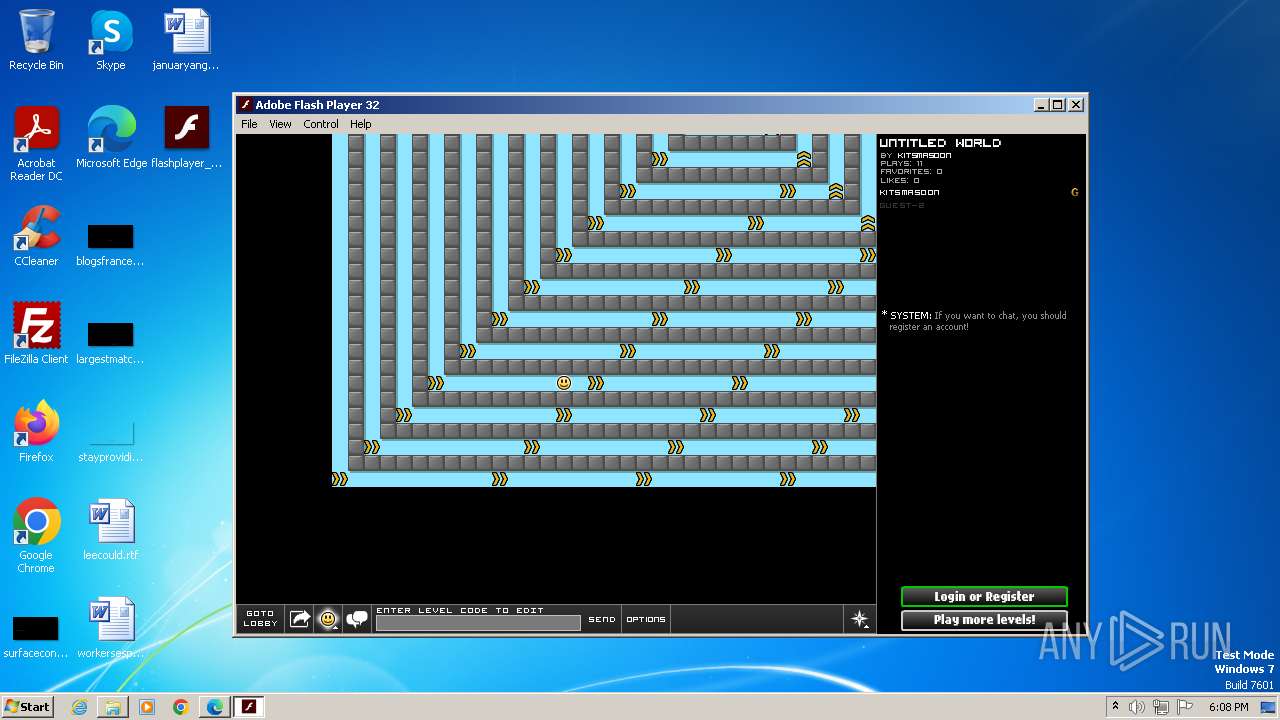Launch FileZilla Client shortcut
This screenshot has width=1280, height=720.
pyautogui.click(x=36, y=334)
